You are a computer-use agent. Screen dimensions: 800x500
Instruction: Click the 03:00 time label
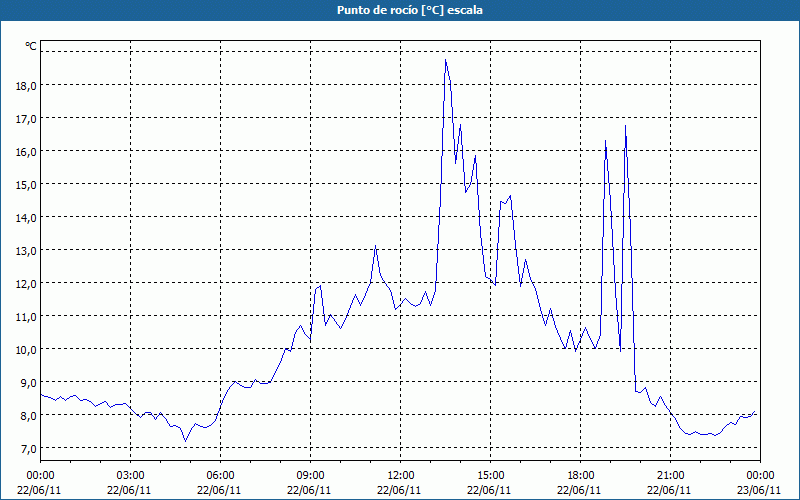click(131, 476)
